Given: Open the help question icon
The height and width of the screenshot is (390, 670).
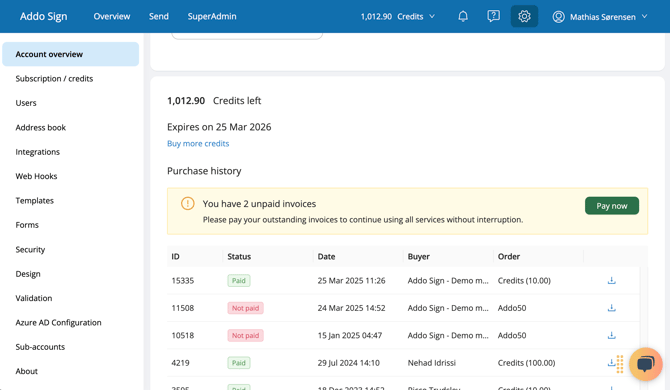Looking at the screenshot, I should (x=493, y=16).
